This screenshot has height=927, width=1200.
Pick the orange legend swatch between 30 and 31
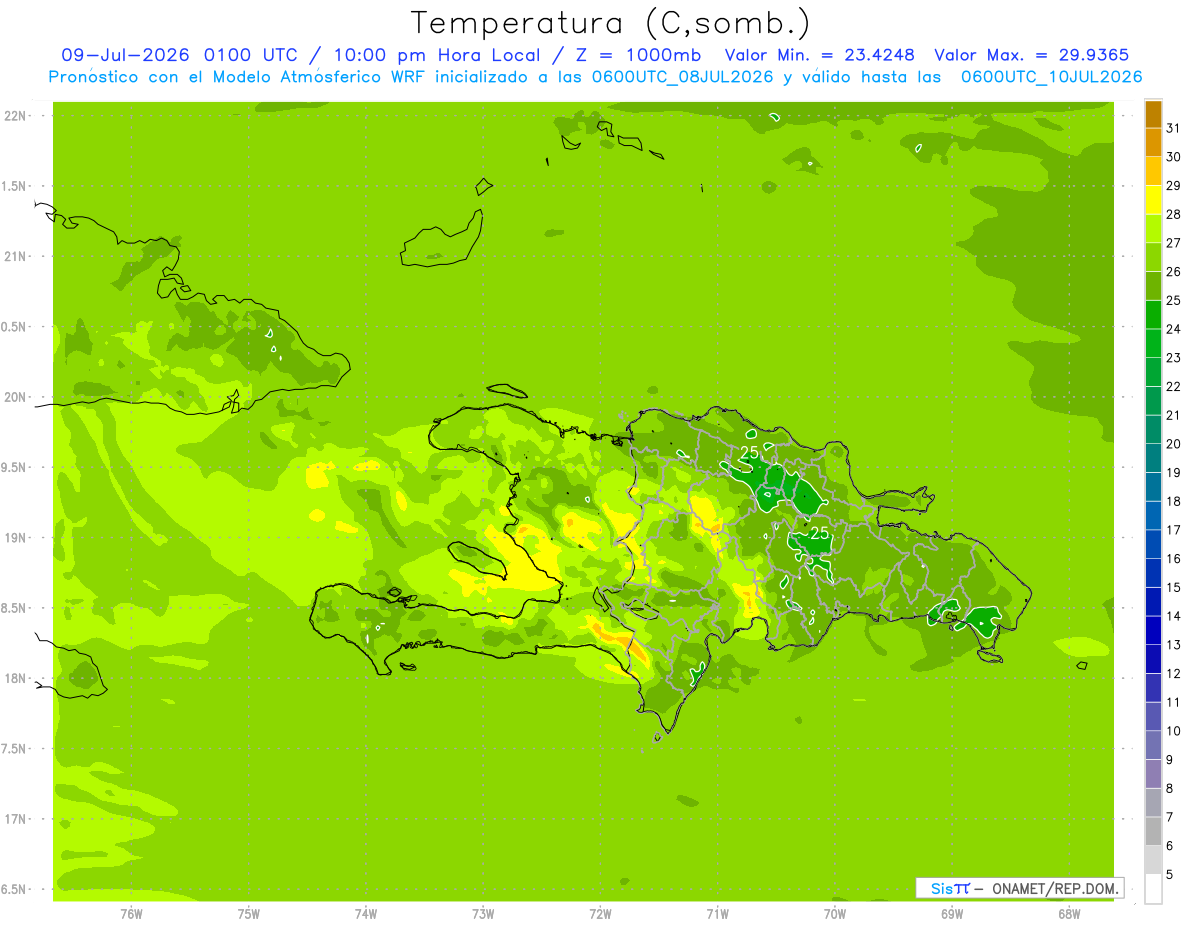tap(1153, 142)
